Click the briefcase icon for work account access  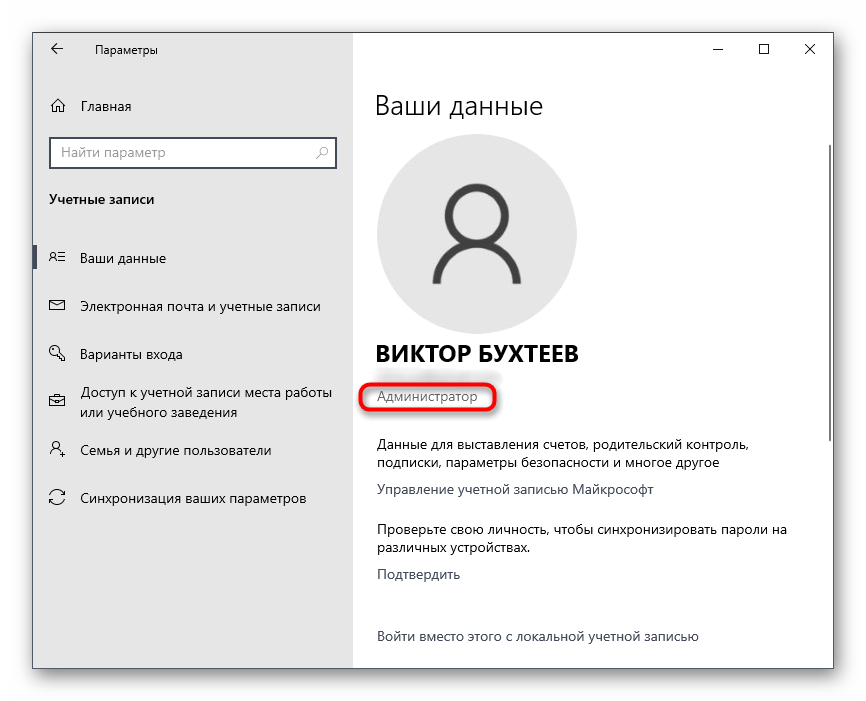(x=58, y=402)
